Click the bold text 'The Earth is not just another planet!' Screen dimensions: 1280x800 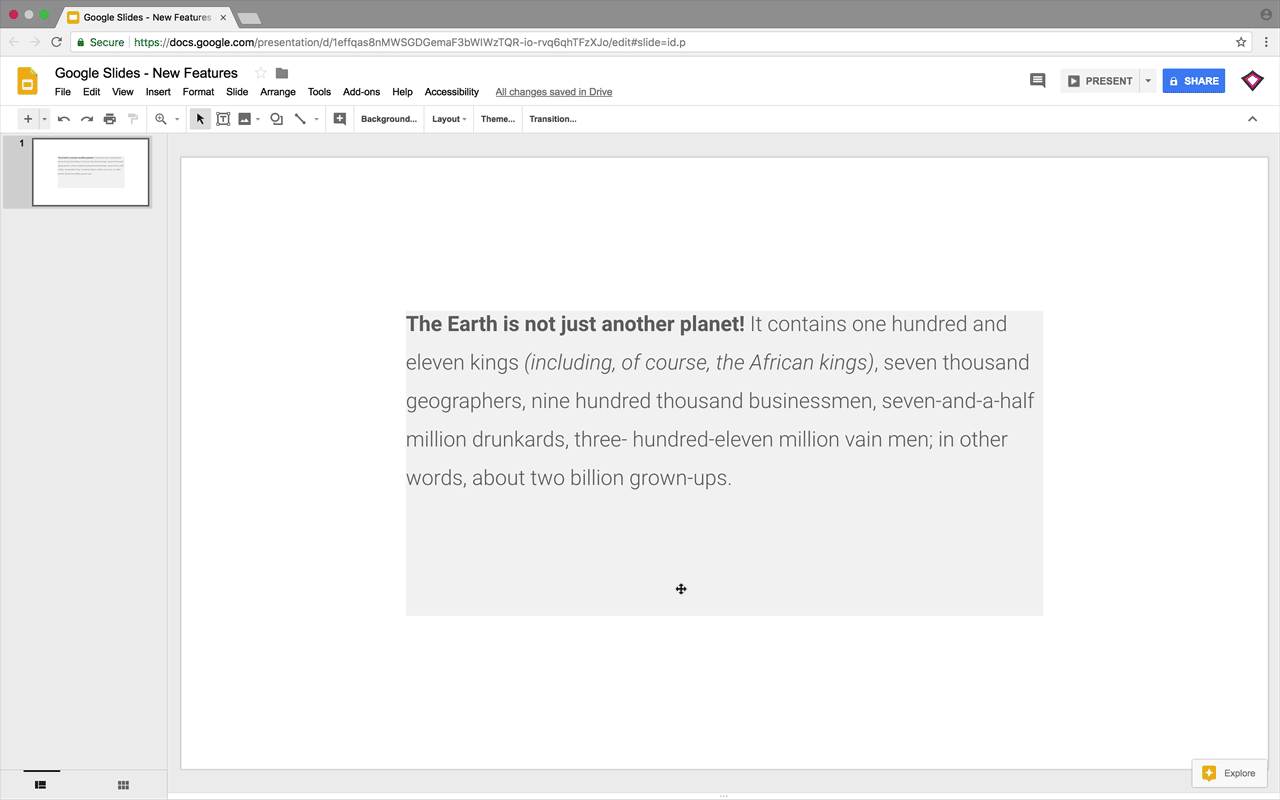pyautogui.click(x=575, y=324)
